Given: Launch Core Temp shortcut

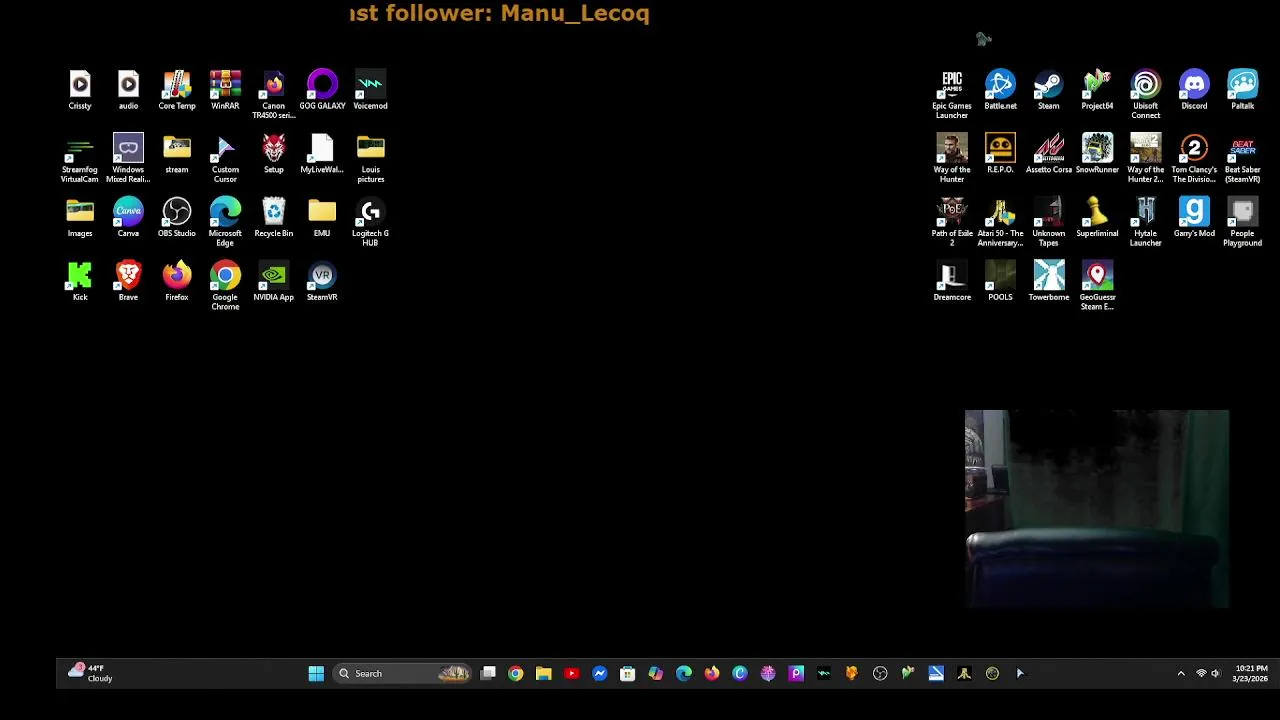Looking at the screenshot, I should point(177,90).
